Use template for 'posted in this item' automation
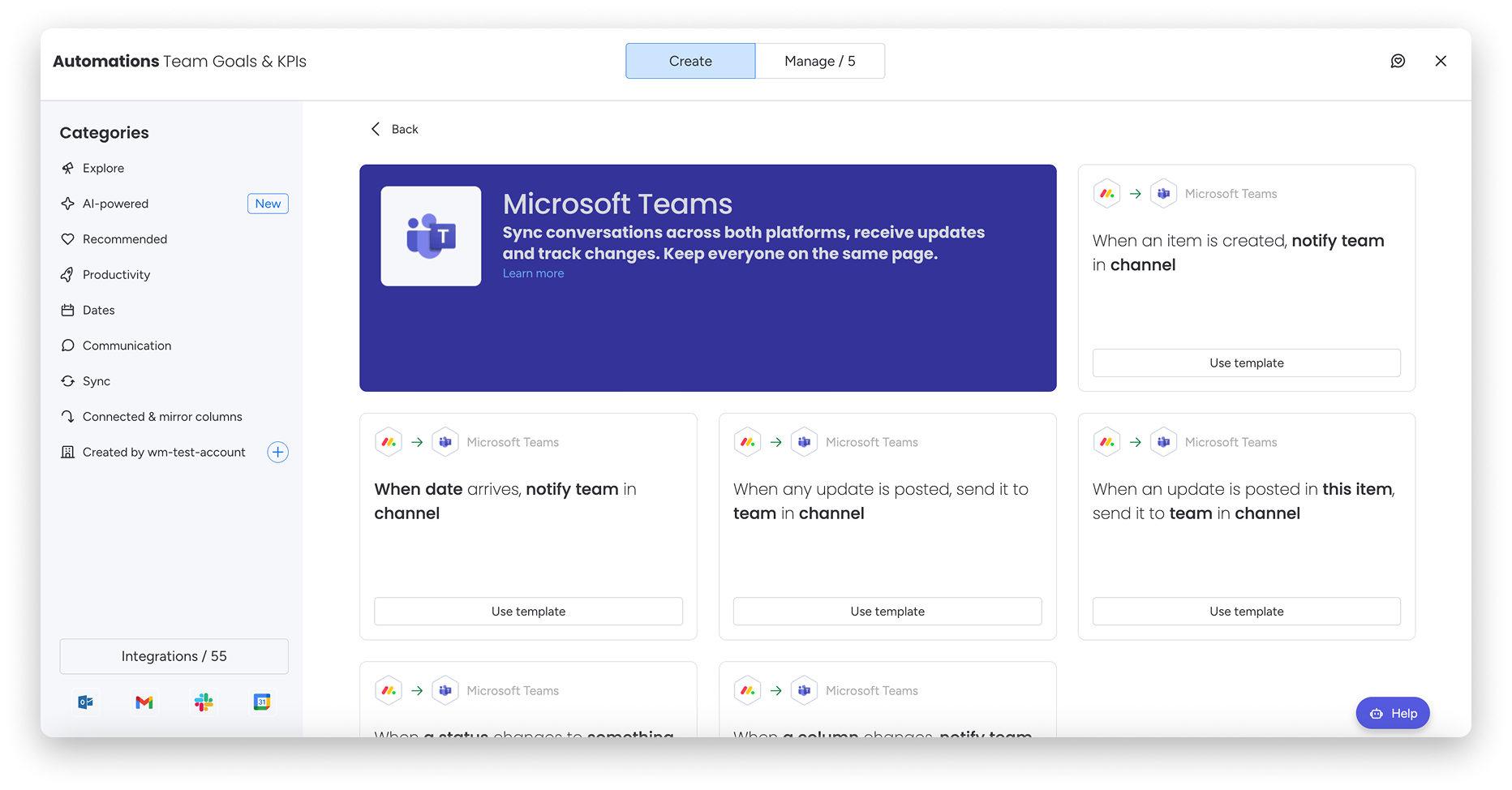Image resolution: width=1512 pixels, height=790 pixels. tap(1247, 612)
